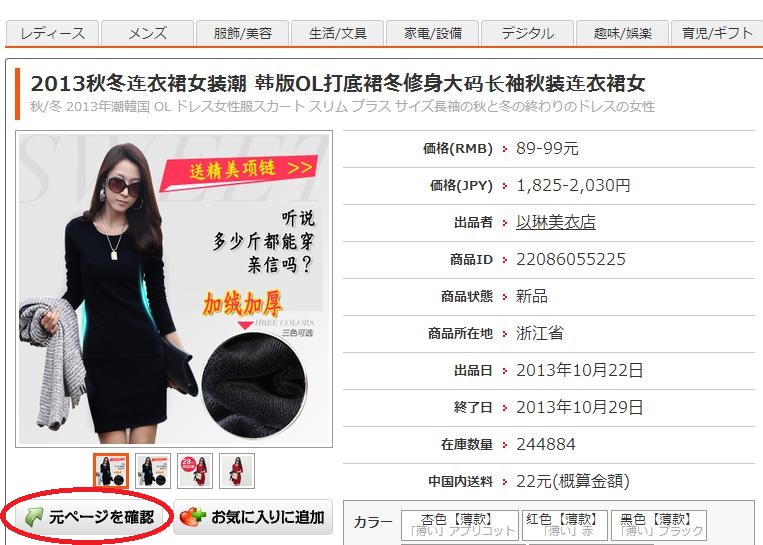Select first thumbnail of black dress
The image size is (763, 545).
coord(111,471)
